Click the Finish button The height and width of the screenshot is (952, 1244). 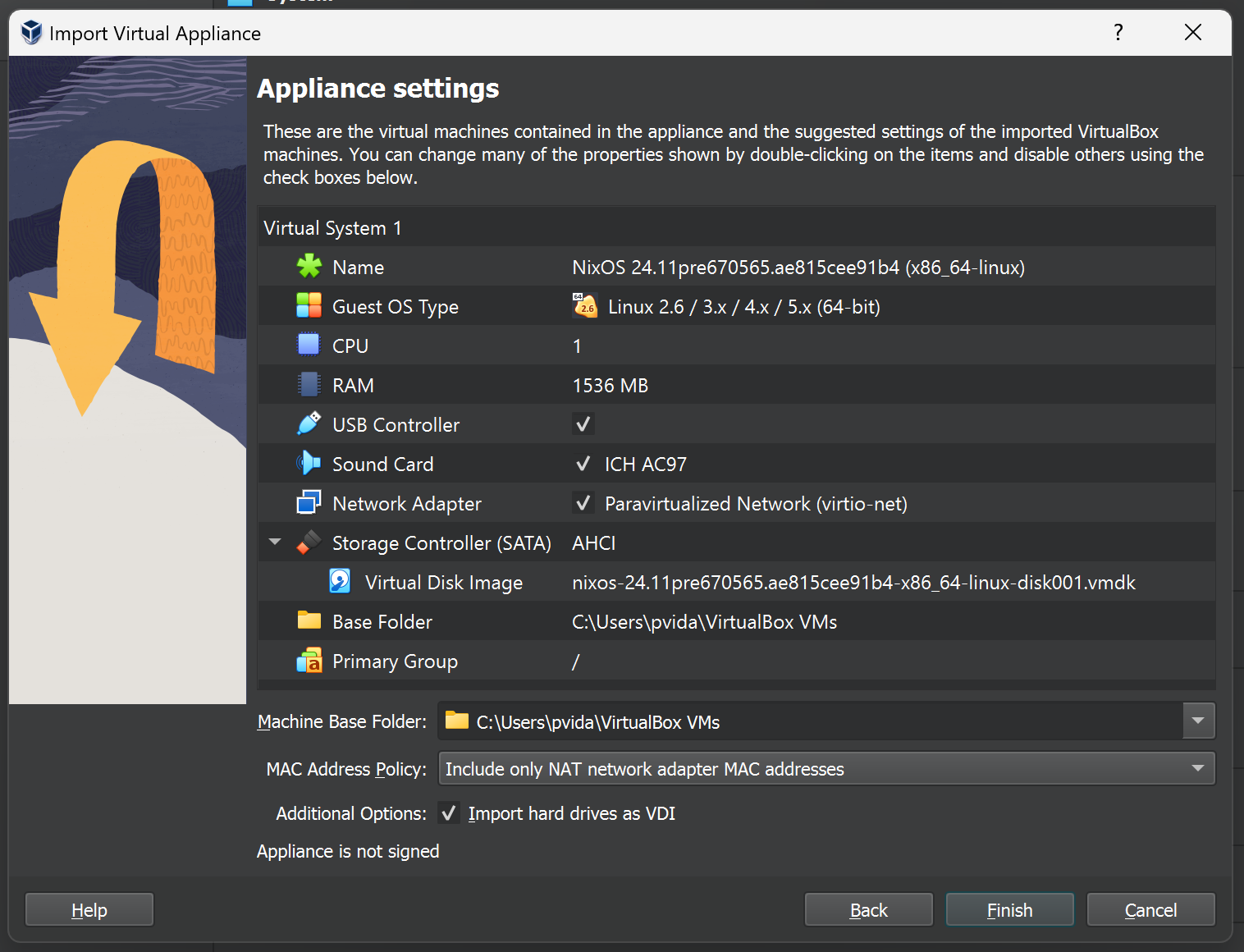(1010, 910)
